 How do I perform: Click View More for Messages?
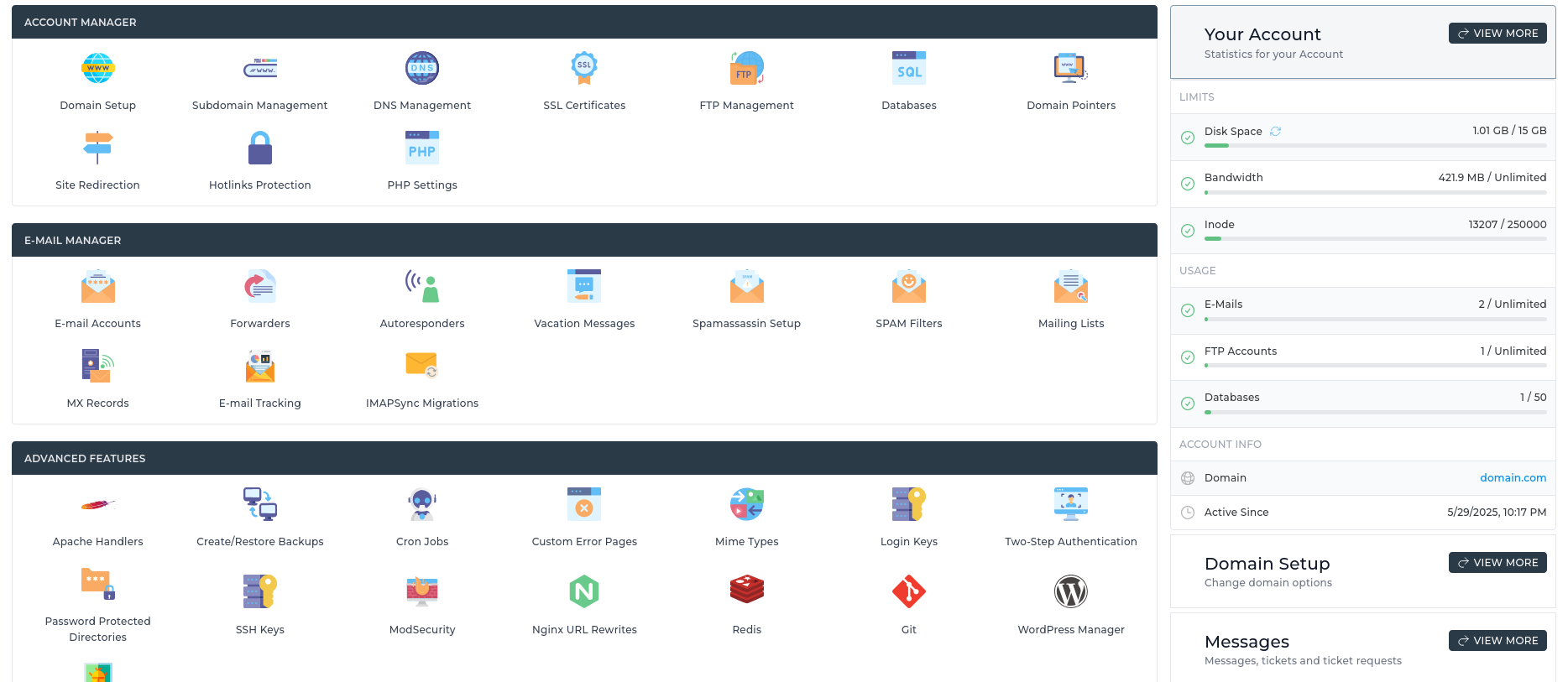pyautogui.click(x=1497, y=641)
